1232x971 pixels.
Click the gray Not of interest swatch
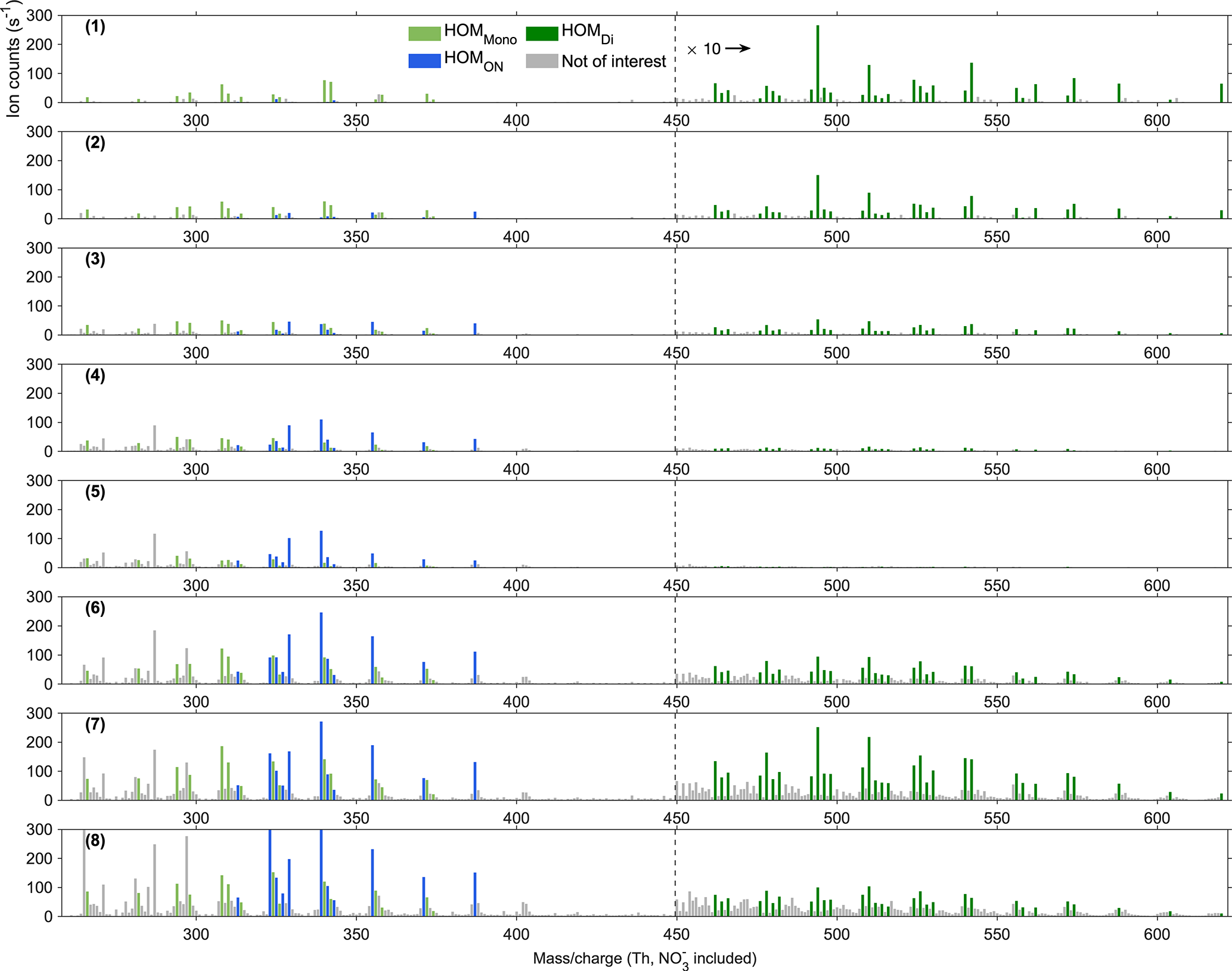541,61
